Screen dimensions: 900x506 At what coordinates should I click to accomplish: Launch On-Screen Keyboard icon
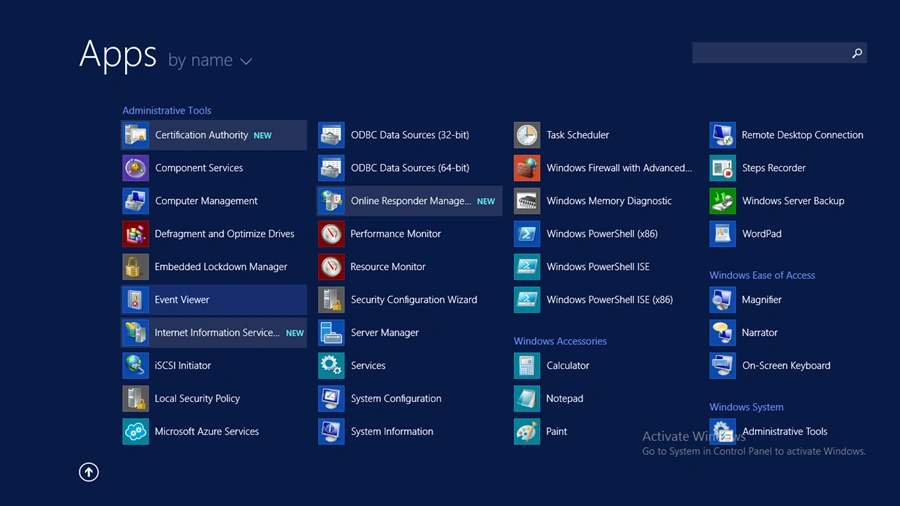[x=723, y=365]
